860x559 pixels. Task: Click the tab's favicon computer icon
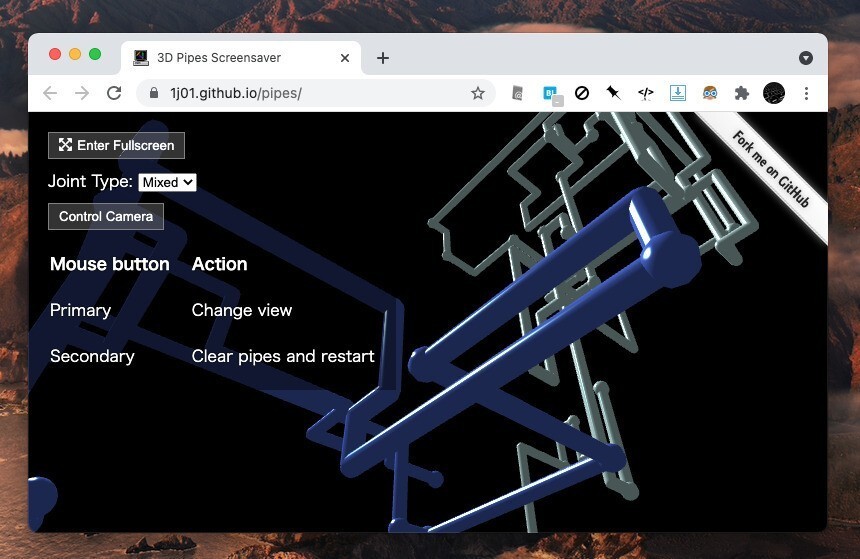[141, 58]
